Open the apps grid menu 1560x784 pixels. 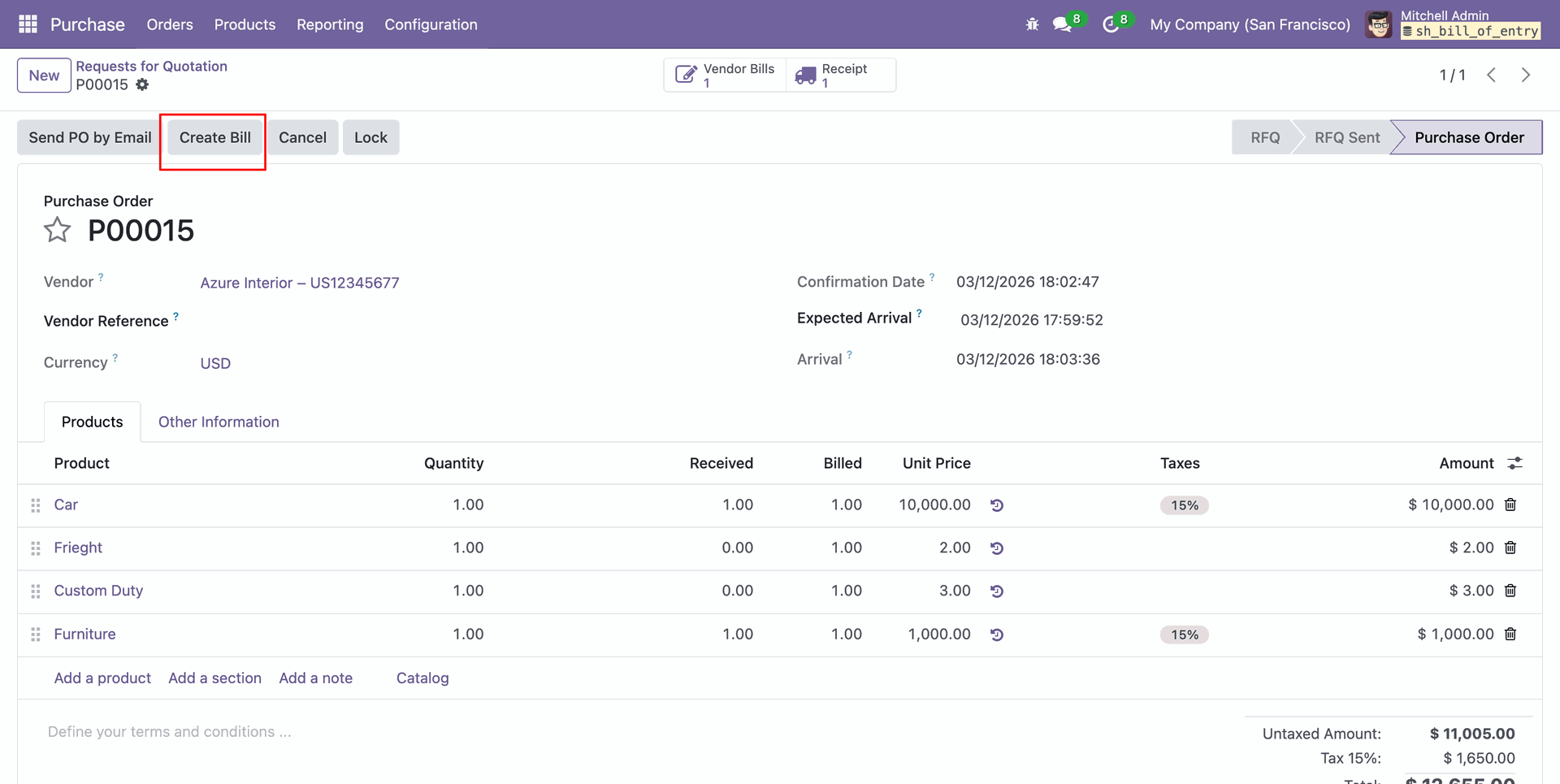point(28,24)
